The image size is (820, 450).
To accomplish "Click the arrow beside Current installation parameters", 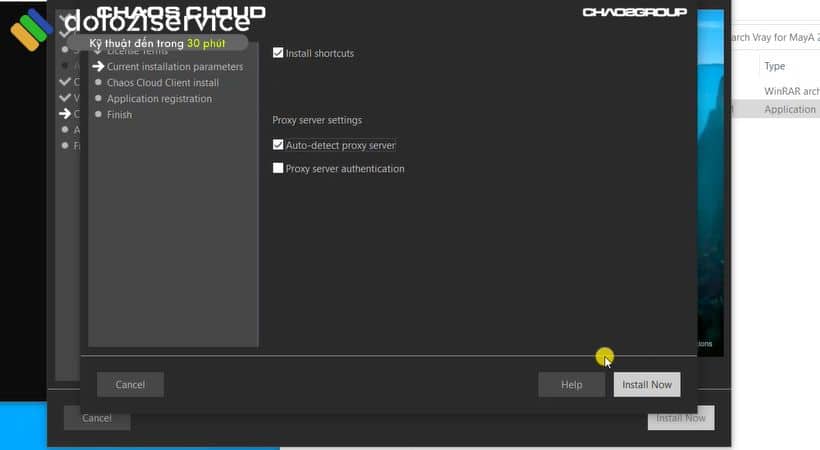I will (x=97, y=66).
